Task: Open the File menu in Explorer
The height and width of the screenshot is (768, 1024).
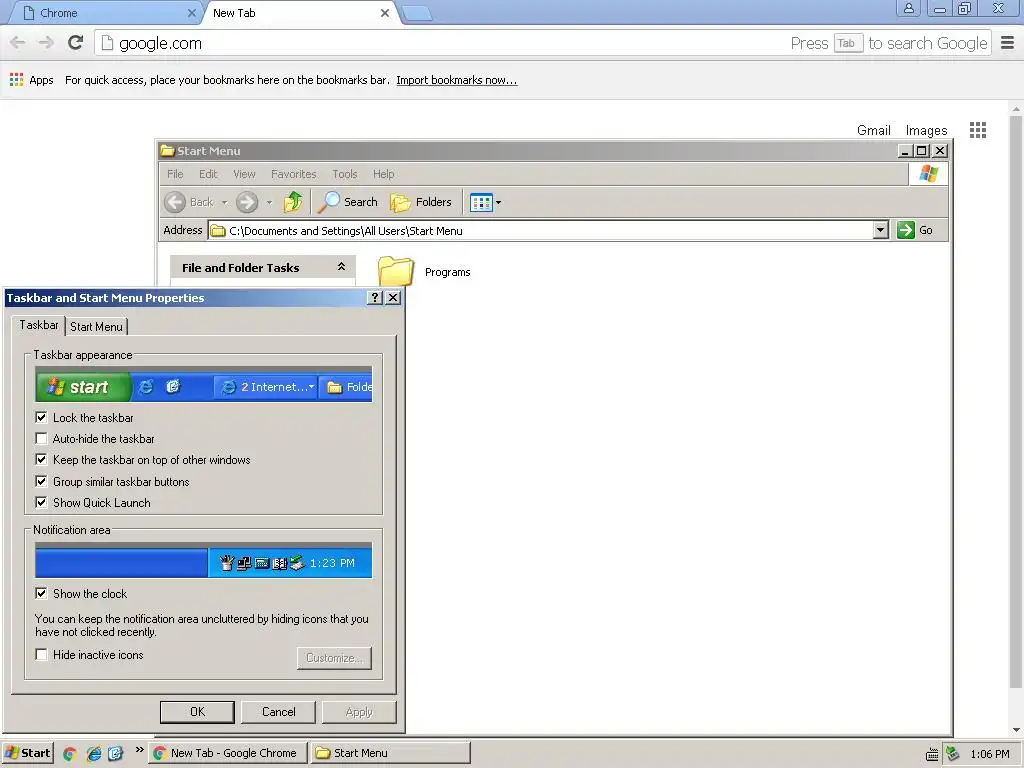Action: [175, 174]
